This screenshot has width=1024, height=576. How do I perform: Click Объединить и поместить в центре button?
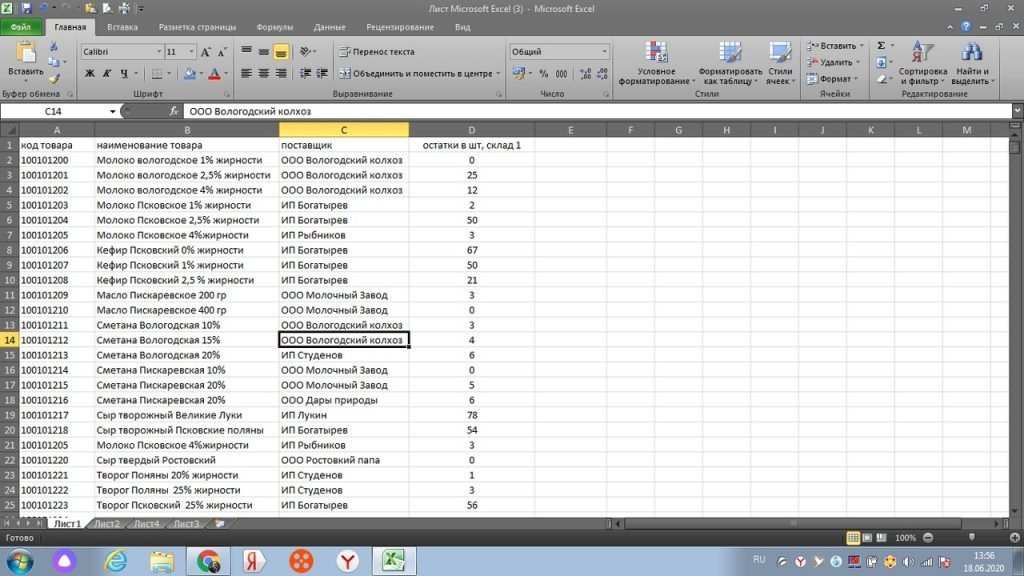(x=416, y=73)
